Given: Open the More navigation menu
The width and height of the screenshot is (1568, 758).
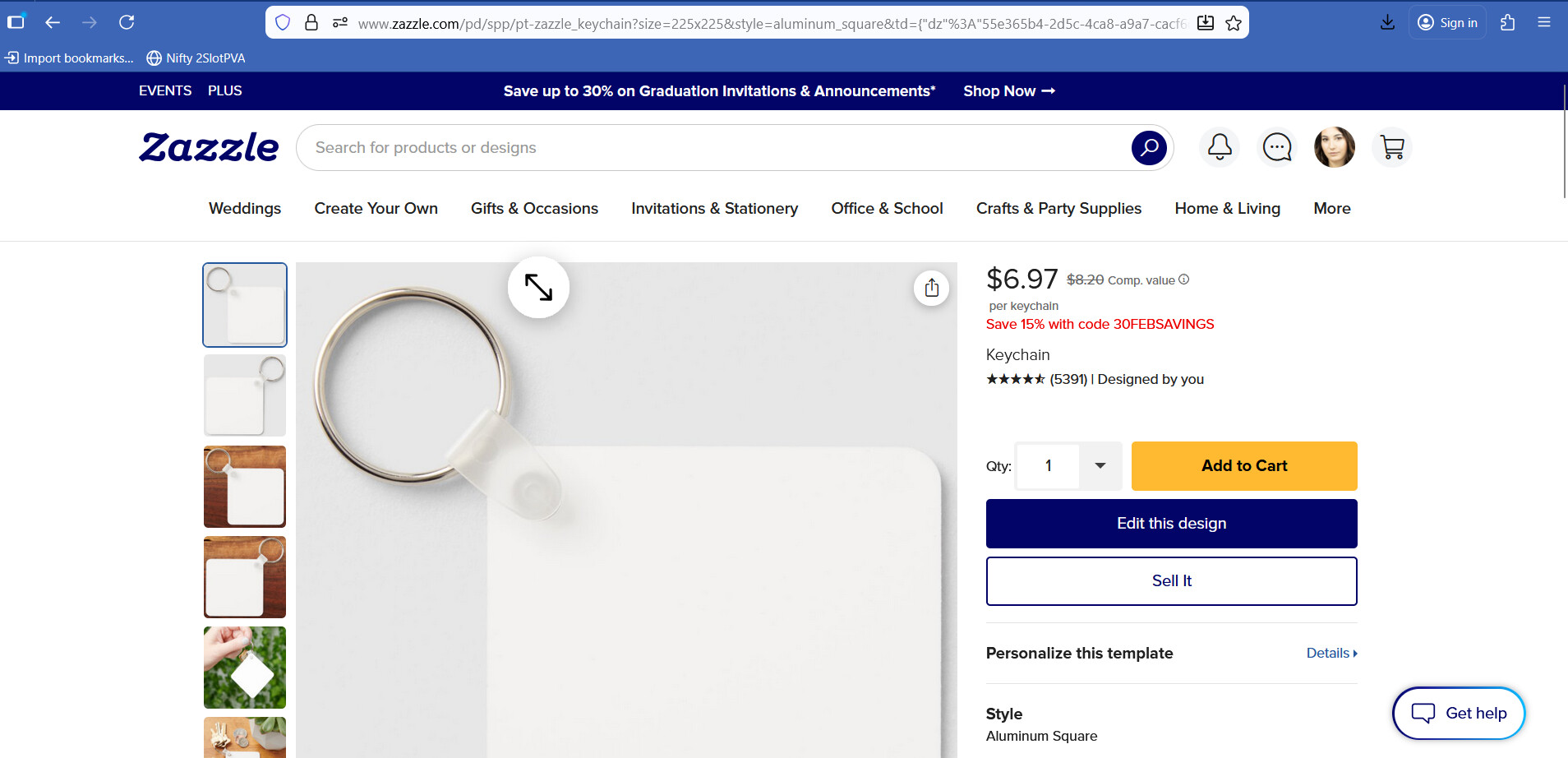Looking at the screenshot, I should 1332,209.
